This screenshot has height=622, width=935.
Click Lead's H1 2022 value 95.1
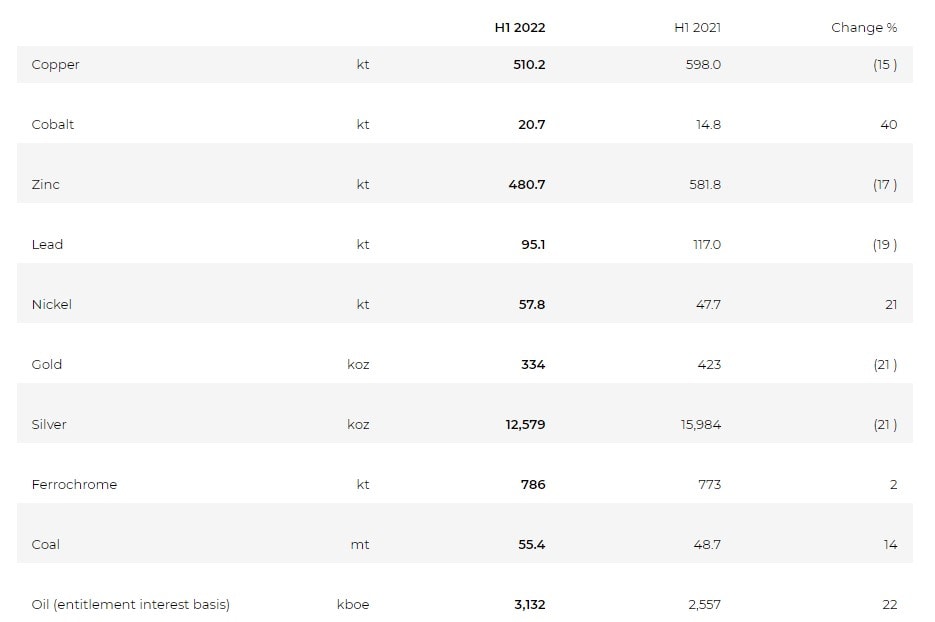click(533, 245)
